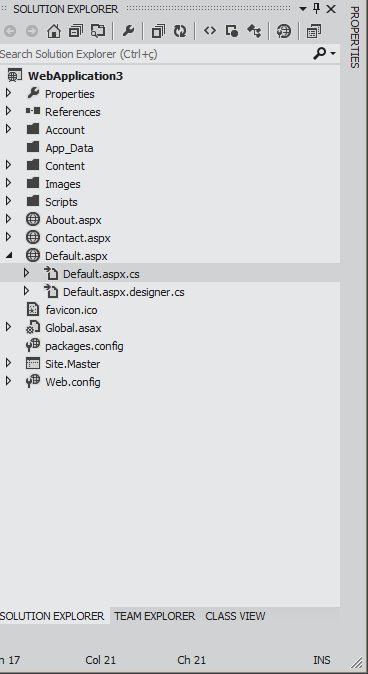The height and width of the screenshot is (674, 368).
Task: Open the collapsed Properties side panel tab
Action: tap(354, 37)
